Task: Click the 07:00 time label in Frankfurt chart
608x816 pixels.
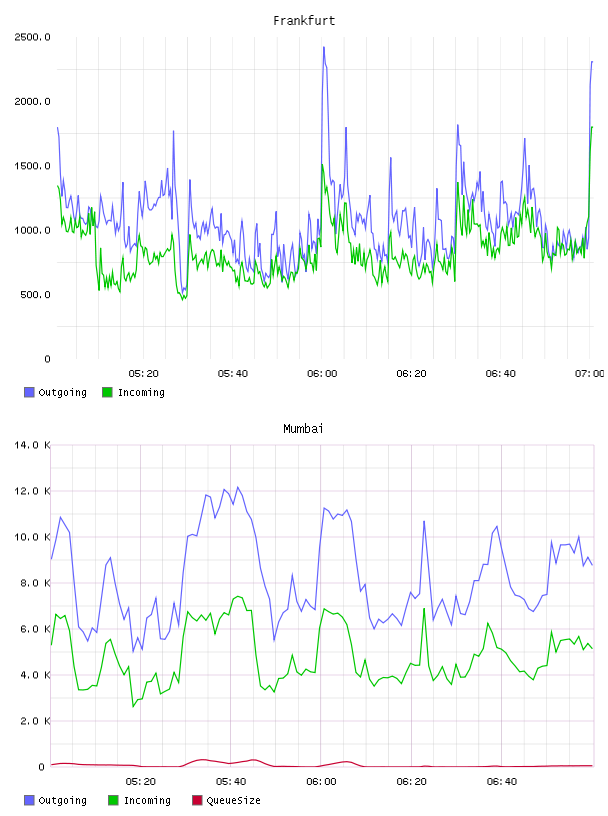Action: (590, 374)
